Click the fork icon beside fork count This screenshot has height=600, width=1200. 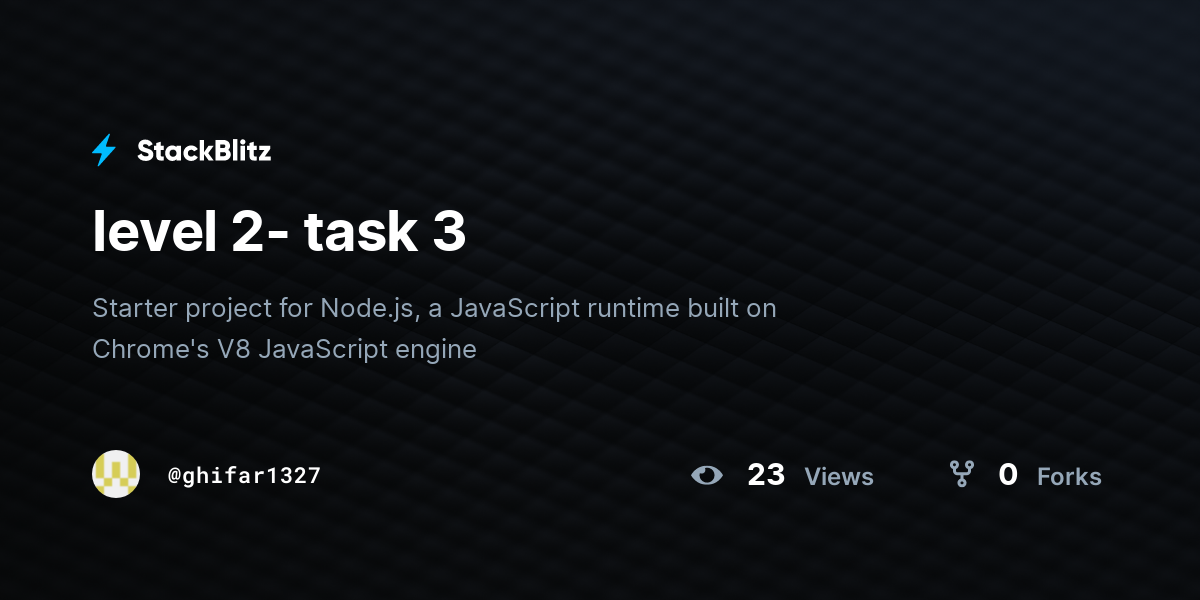[x=961, y=474]
